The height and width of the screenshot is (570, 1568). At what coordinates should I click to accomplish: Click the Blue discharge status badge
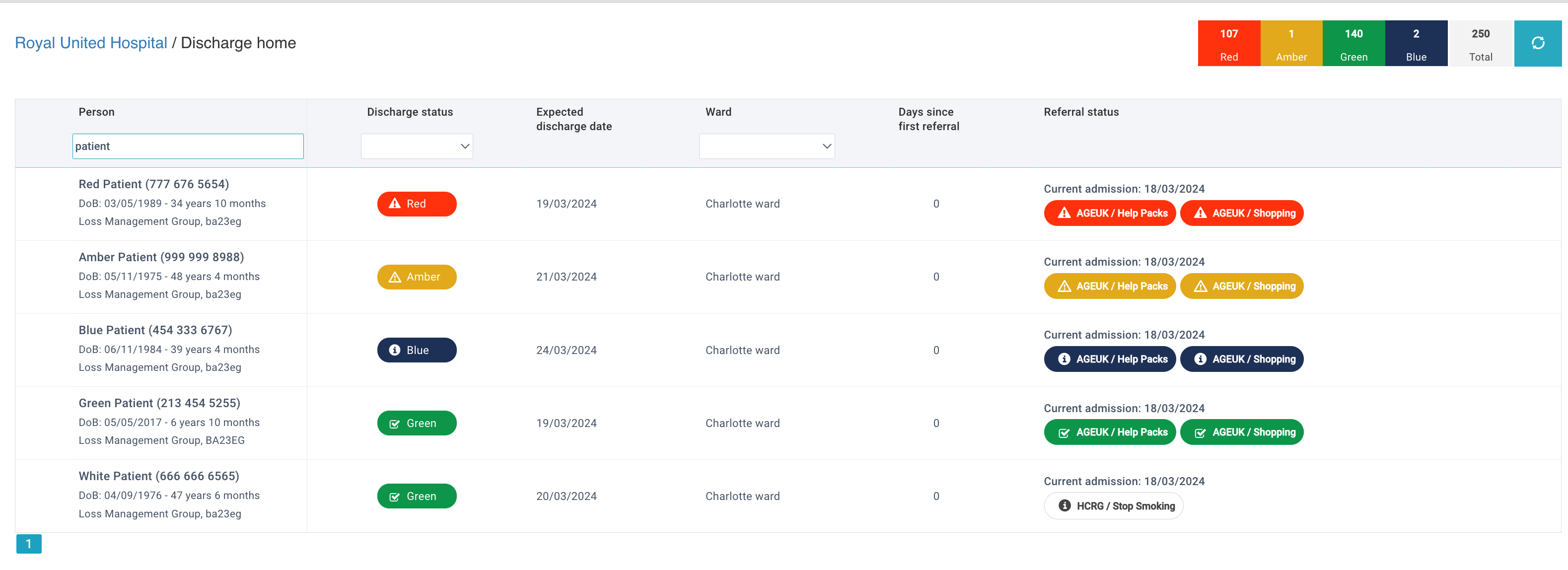tap(417, 350)
